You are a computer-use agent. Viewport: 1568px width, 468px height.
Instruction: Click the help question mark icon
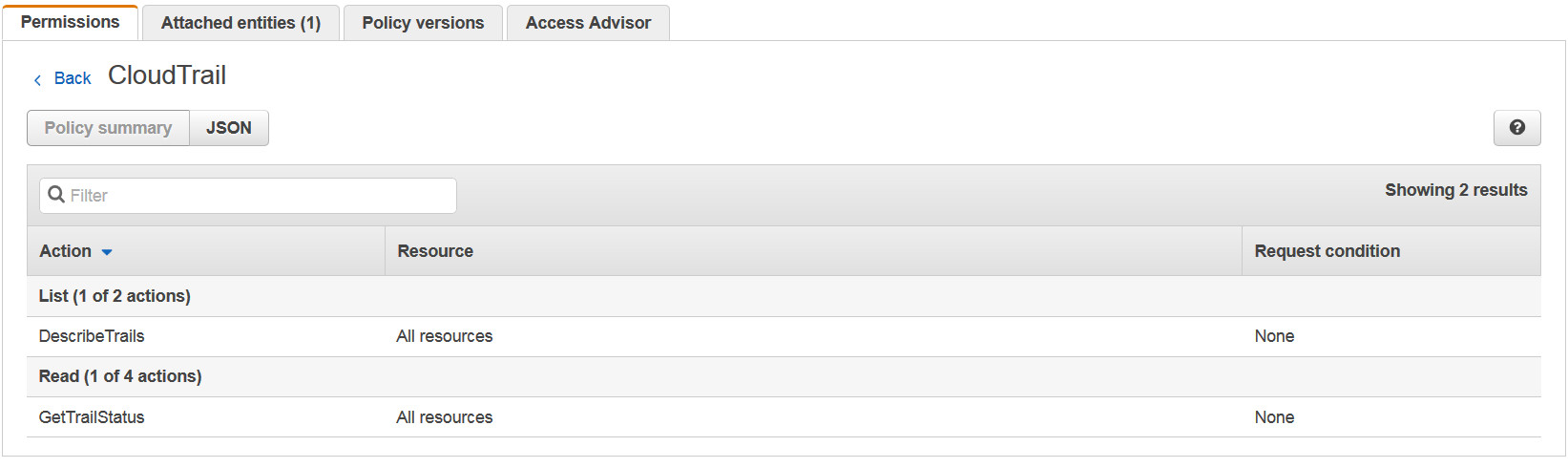coord(1516,128)
